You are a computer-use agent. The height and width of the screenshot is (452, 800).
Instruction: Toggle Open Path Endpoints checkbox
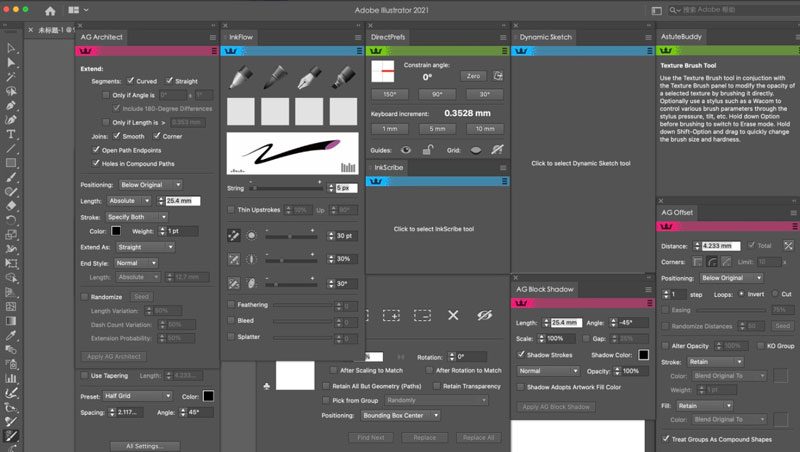[x=96, y=149]
